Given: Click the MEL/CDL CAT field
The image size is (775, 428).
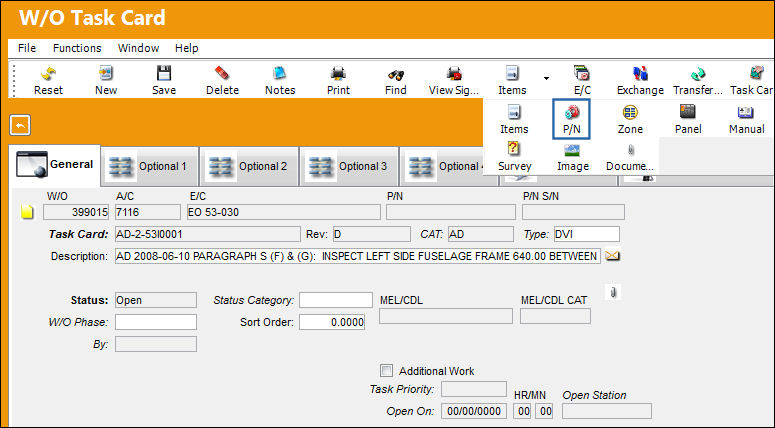Looking at the screenshot, I should pos(555,316).
